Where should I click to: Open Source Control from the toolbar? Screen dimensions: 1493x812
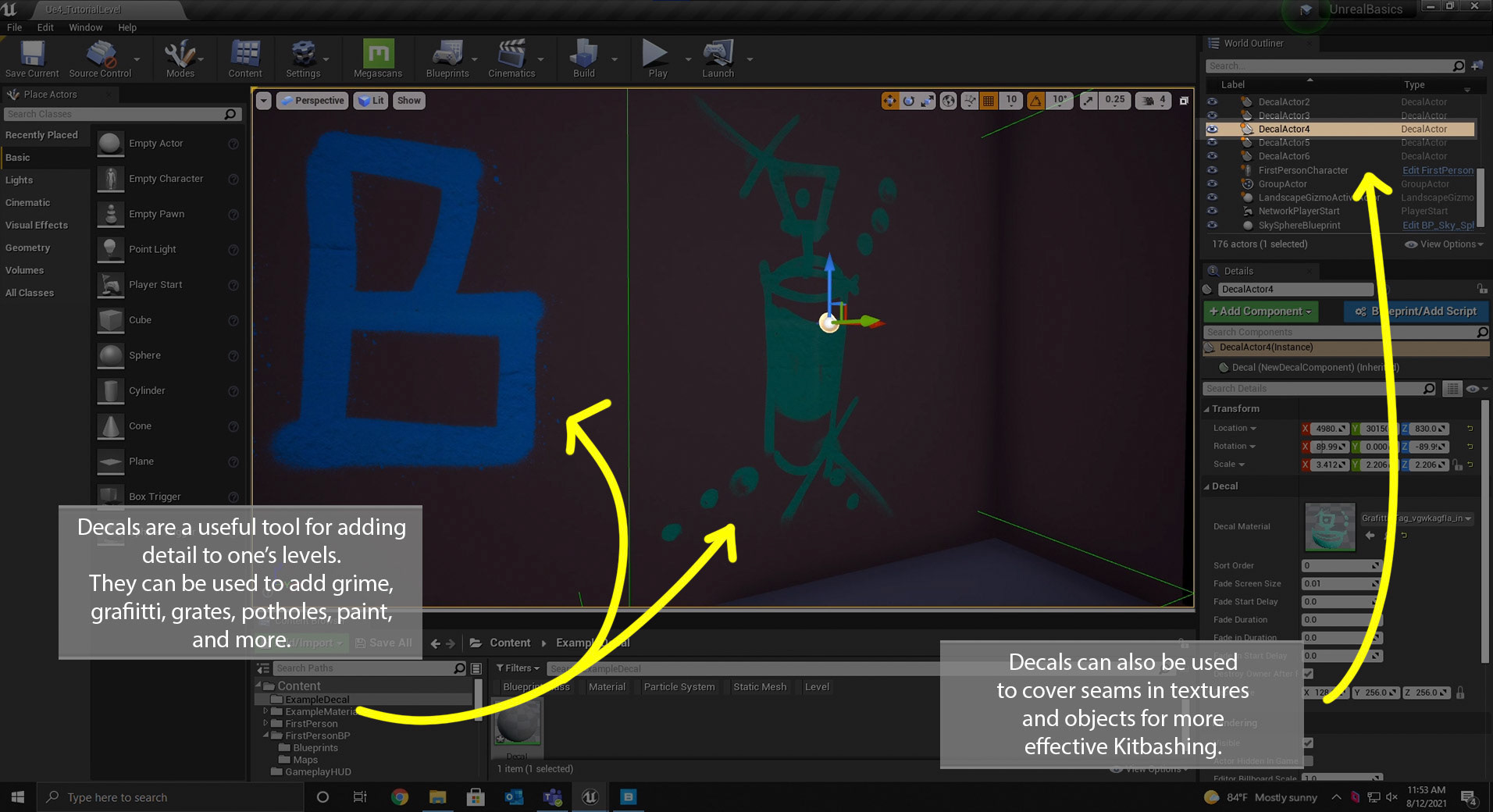100,59
